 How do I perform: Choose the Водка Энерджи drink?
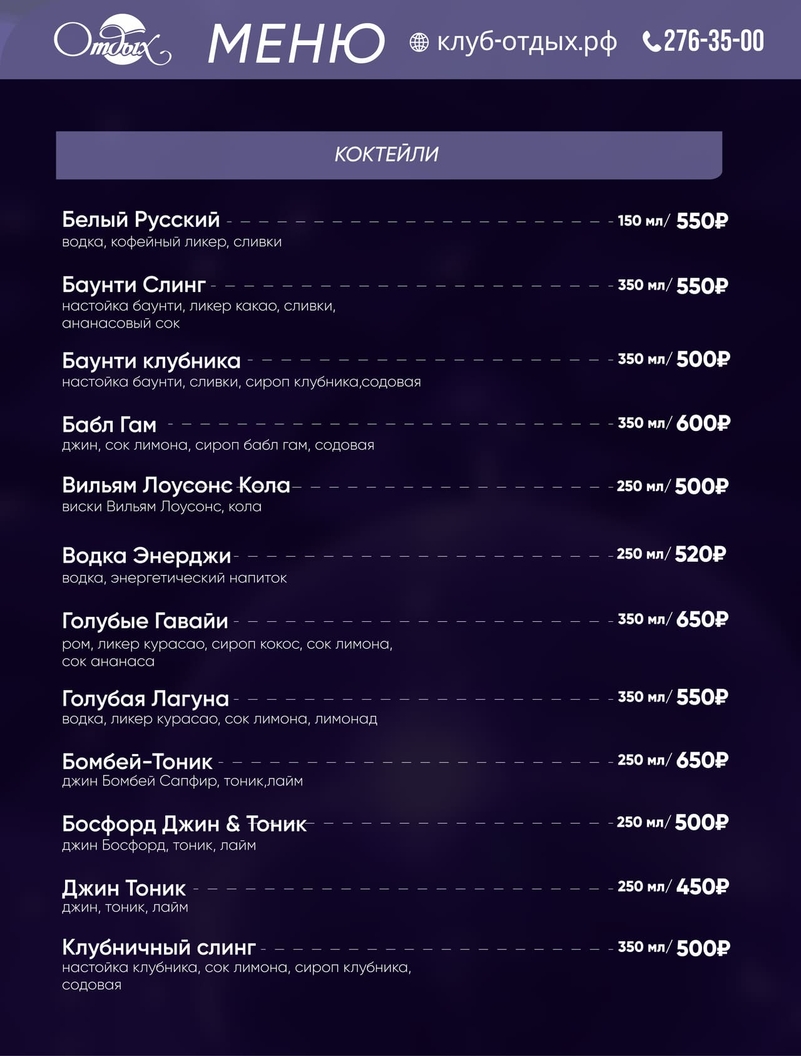point(146,555)
